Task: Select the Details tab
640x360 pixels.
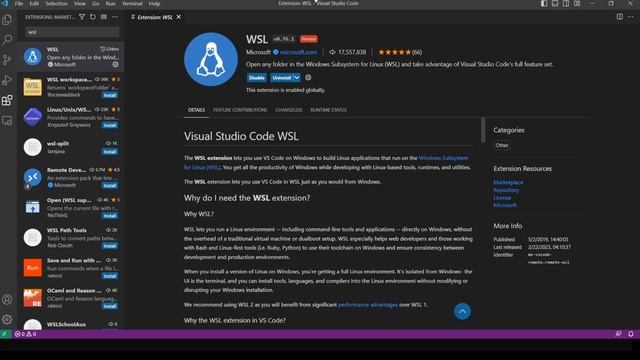Action: [196, 110]
